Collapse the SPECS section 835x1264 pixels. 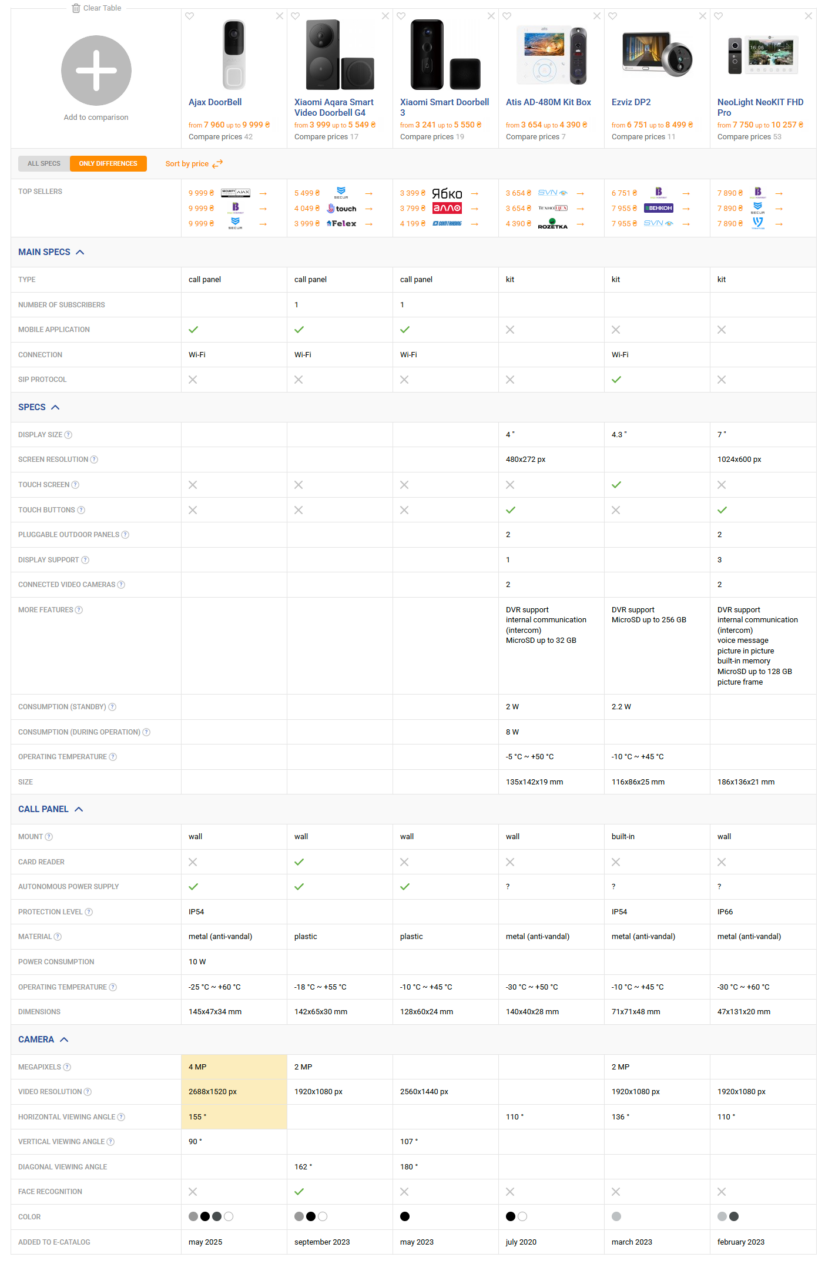(x=39, y=407)
